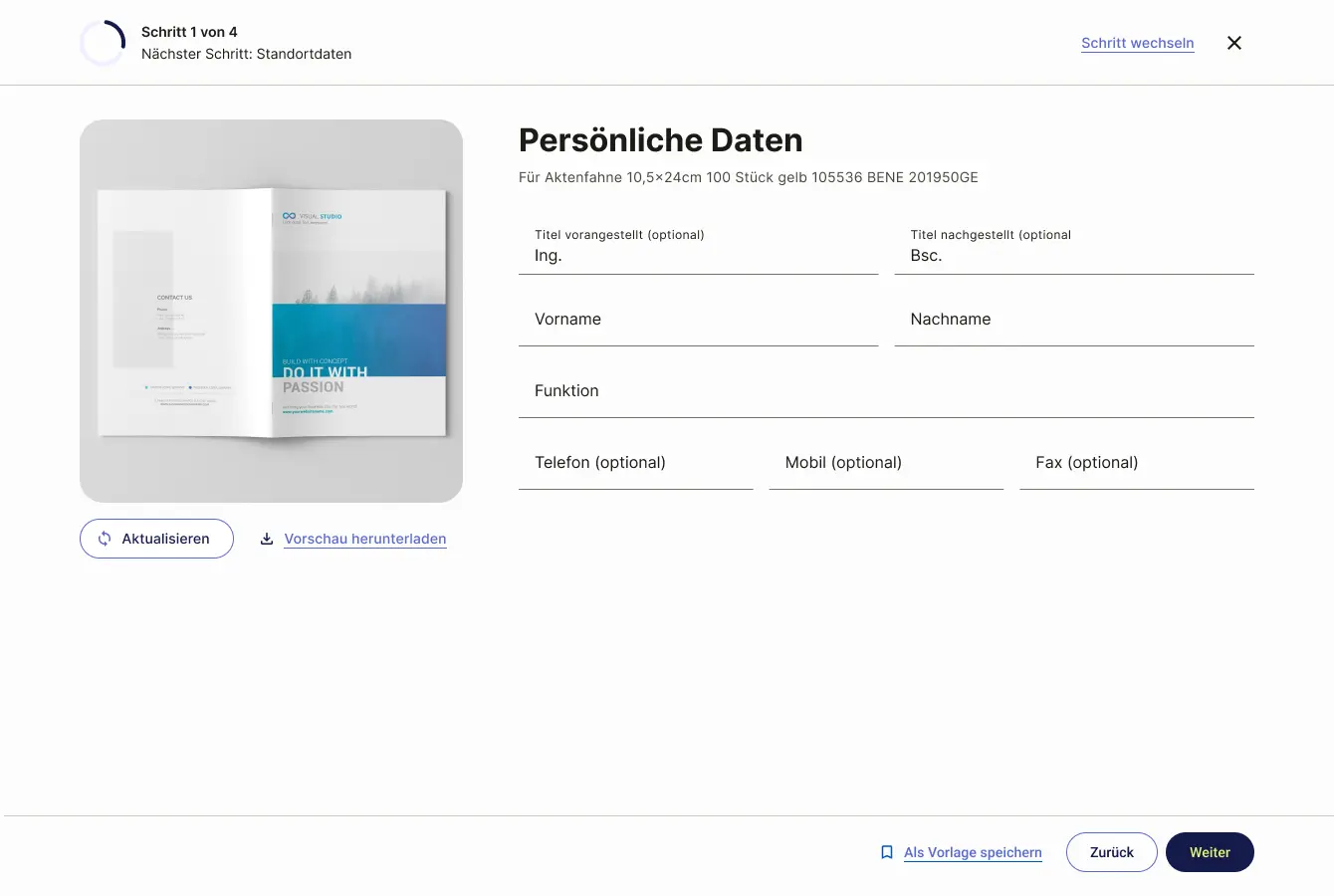Click the Weiter button to continue

[1210, 852]
